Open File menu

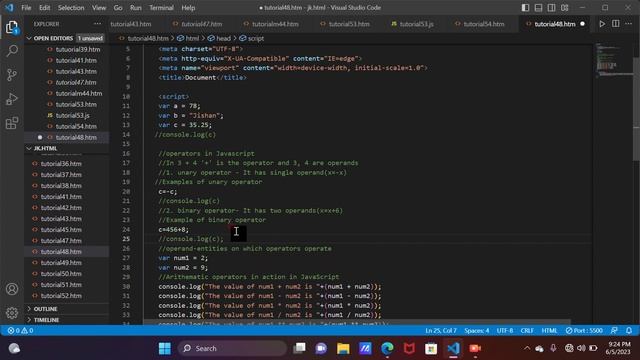click(x=26, y=8)
